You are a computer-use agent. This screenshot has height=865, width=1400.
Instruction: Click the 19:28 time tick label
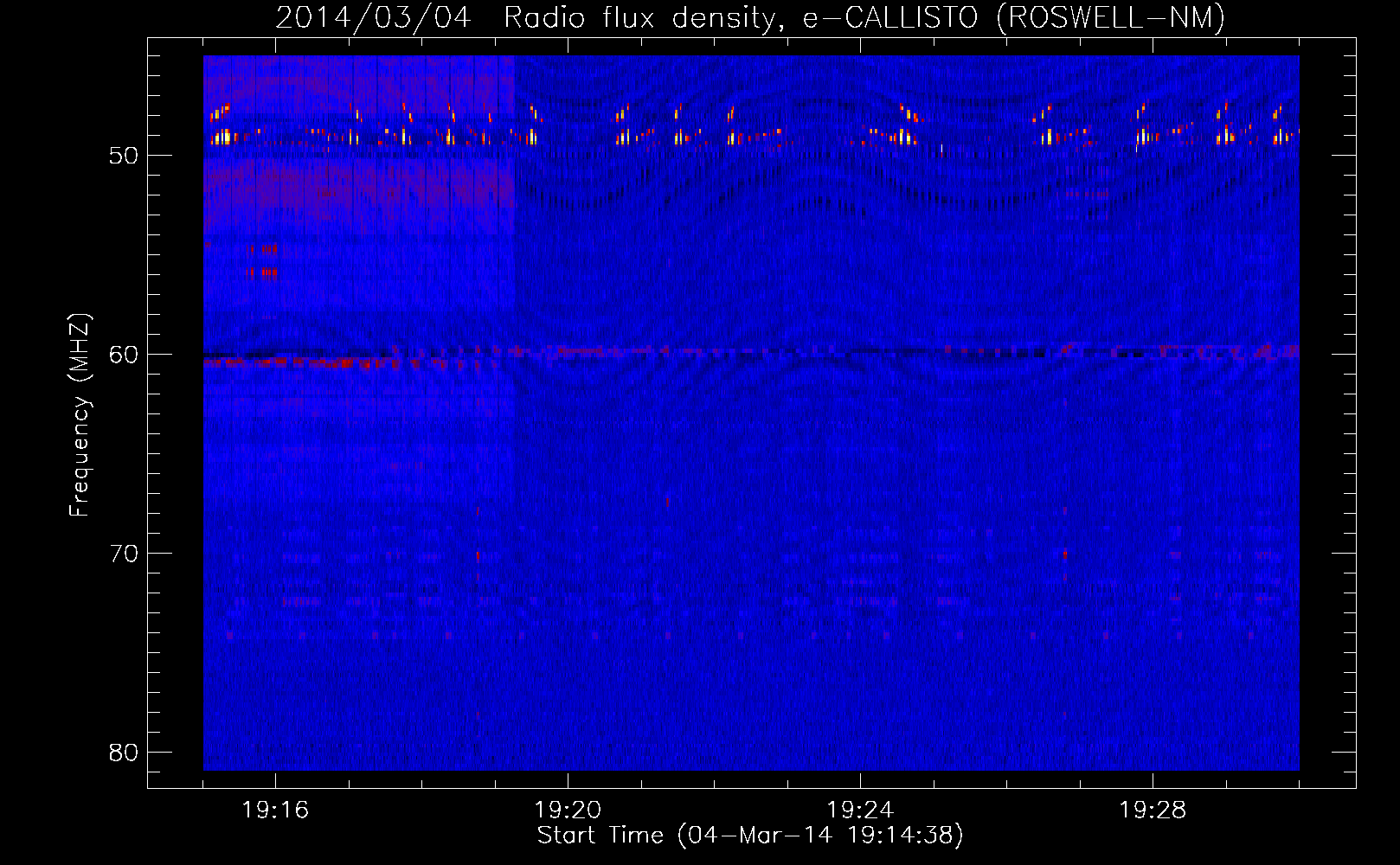click(1153, 811)
